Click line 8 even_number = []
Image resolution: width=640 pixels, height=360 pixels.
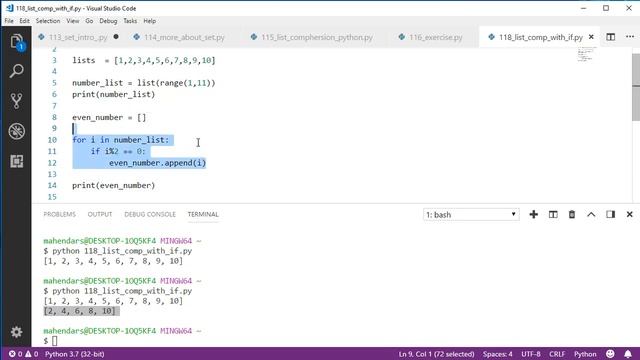coord(109,117)
